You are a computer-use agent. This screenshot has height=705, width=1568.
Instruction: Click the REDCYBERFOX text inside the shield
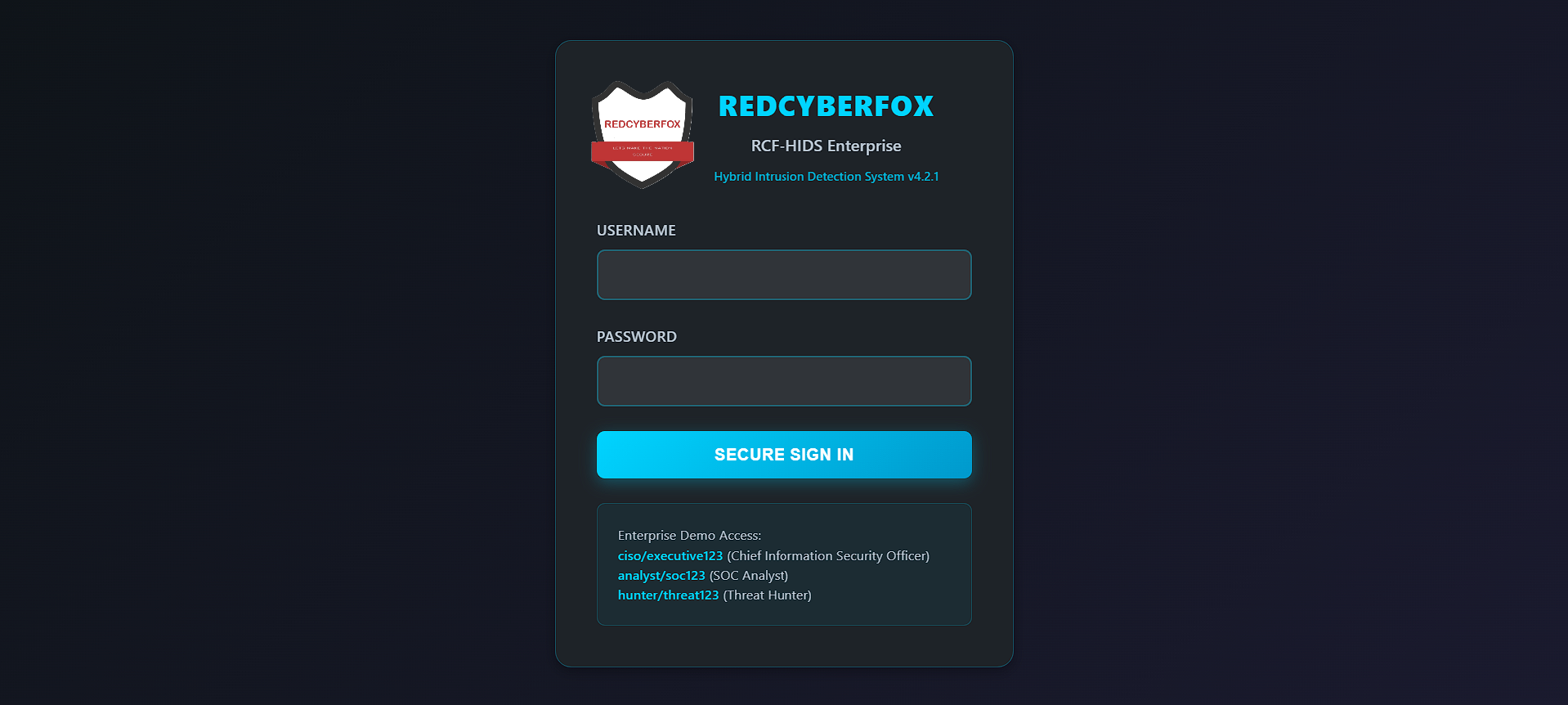click(643, 124)
